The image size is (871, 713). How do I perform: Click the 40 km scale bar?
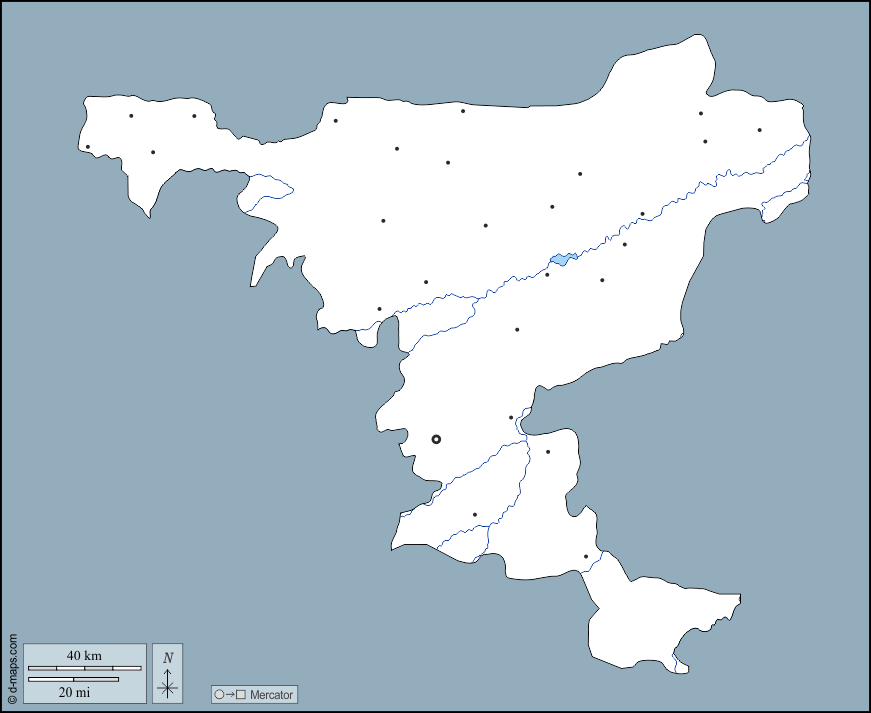point(84,667)
